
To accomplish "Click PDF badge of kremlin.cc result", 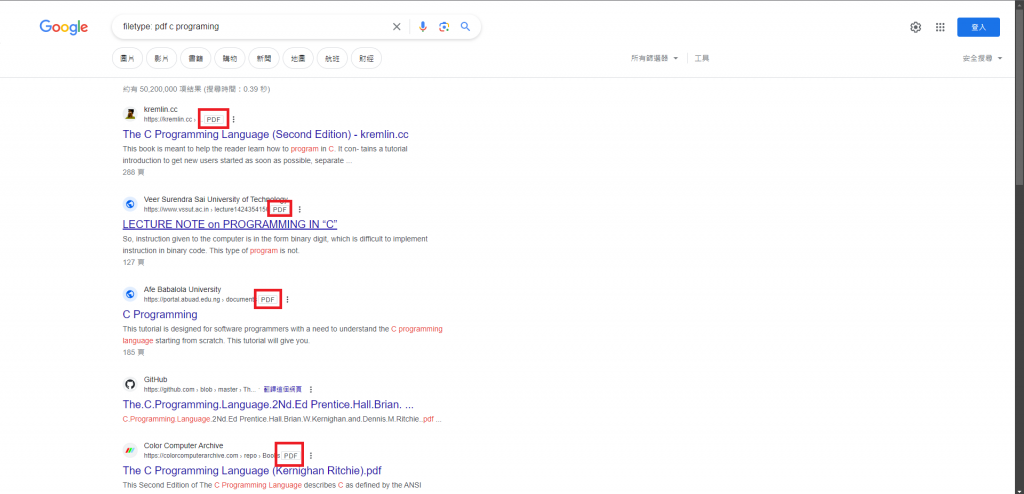I will click(214, 120).
